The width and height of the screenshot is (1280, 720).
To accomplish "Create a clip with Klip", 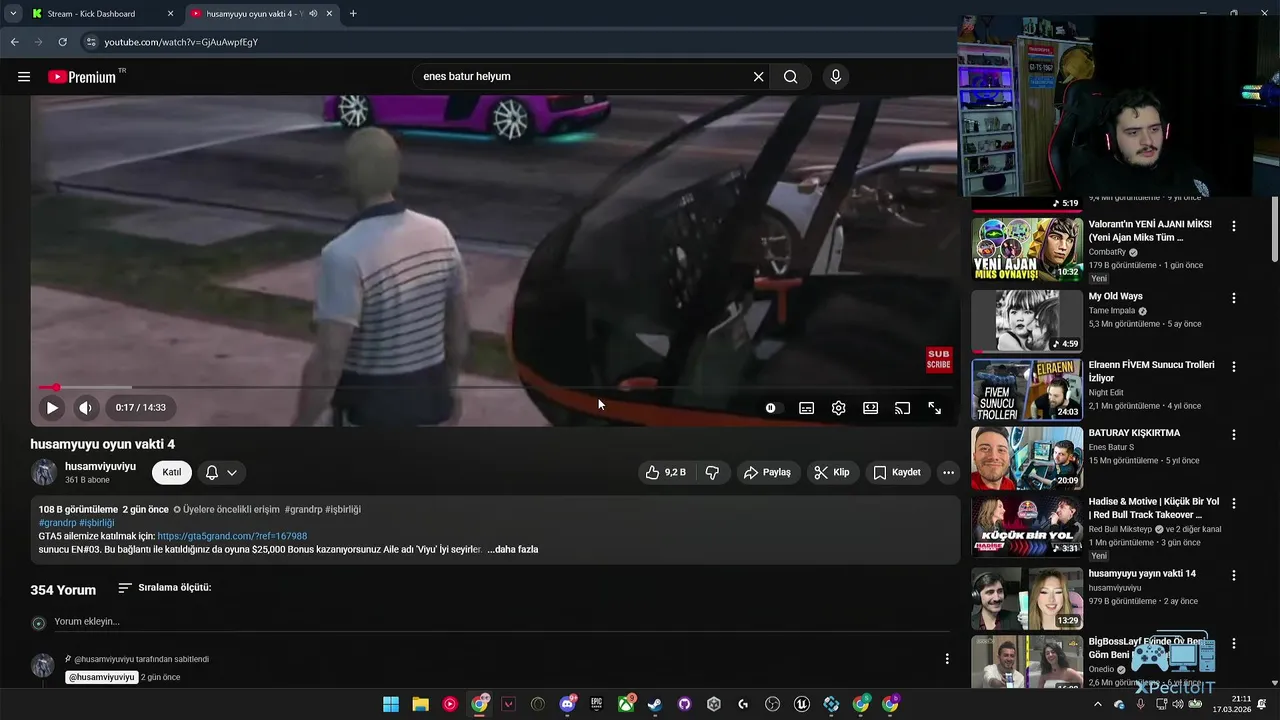I will (x=832, y=472).
